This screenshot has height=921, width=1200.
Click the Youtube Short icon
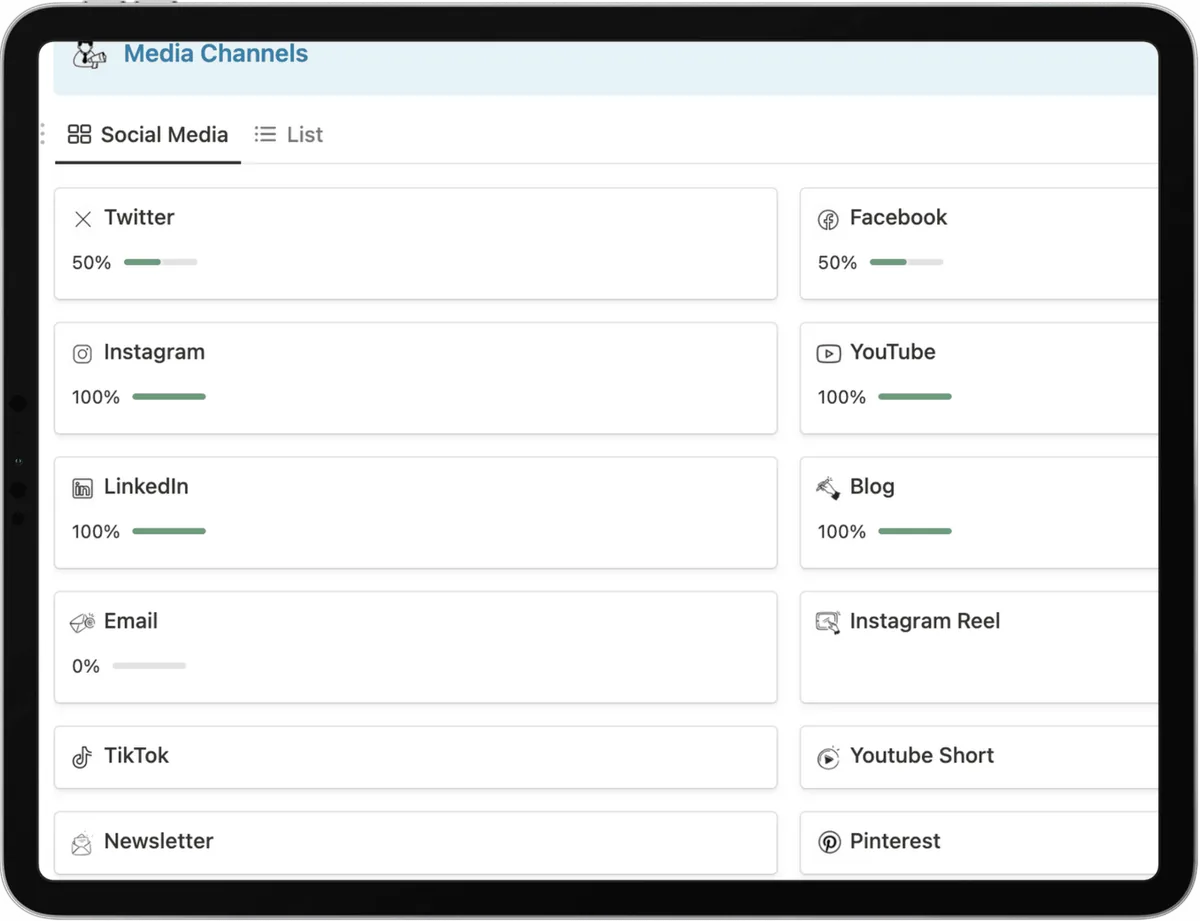828,757
